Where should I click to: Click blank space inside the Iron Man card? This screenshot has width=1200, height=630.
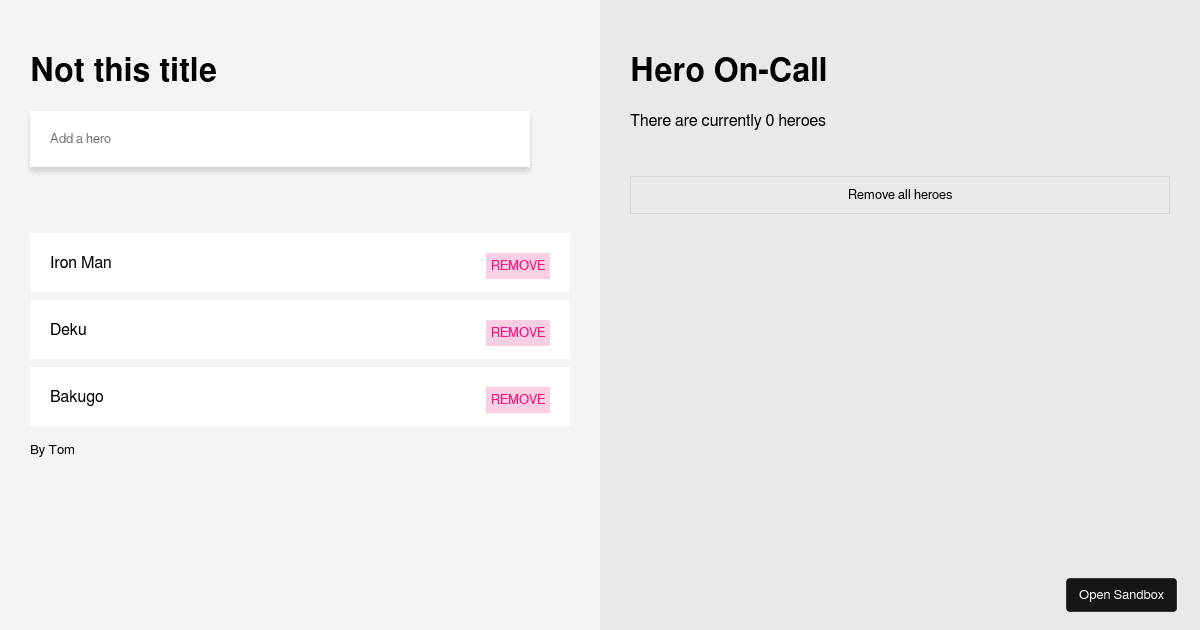300,263
